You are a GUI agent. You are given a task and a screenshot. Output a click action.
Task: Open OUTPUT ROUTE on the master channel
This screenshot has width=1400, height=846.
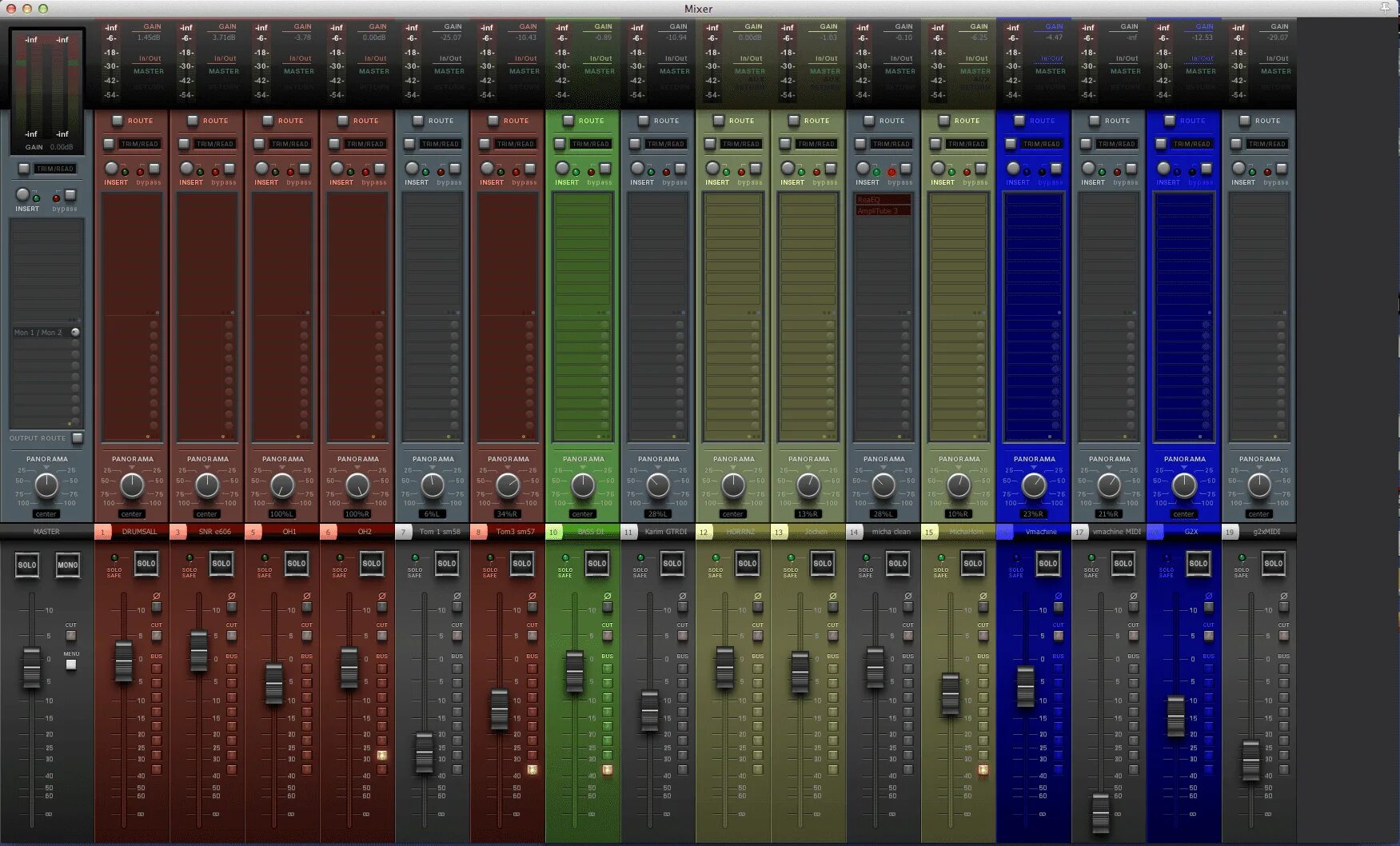tap(77, 437)
